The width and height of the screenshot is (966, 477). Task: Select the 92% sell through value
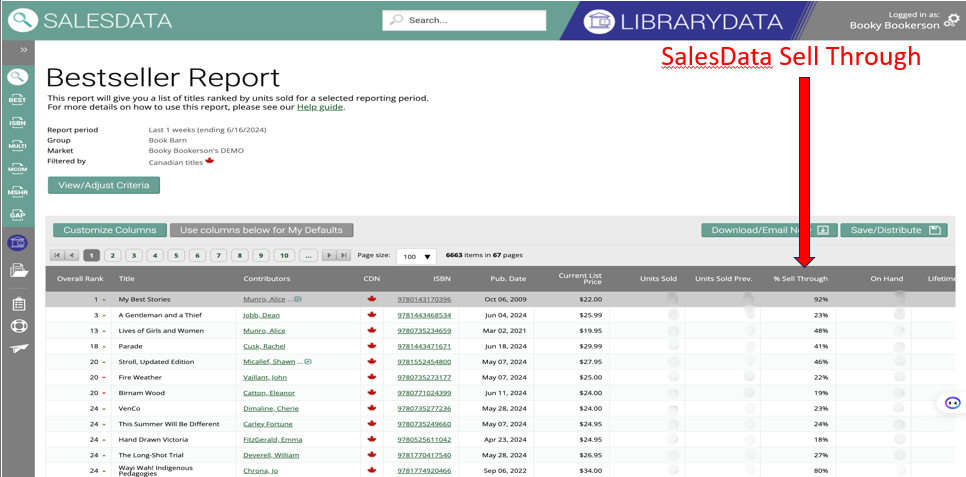(x=821, y=300)
